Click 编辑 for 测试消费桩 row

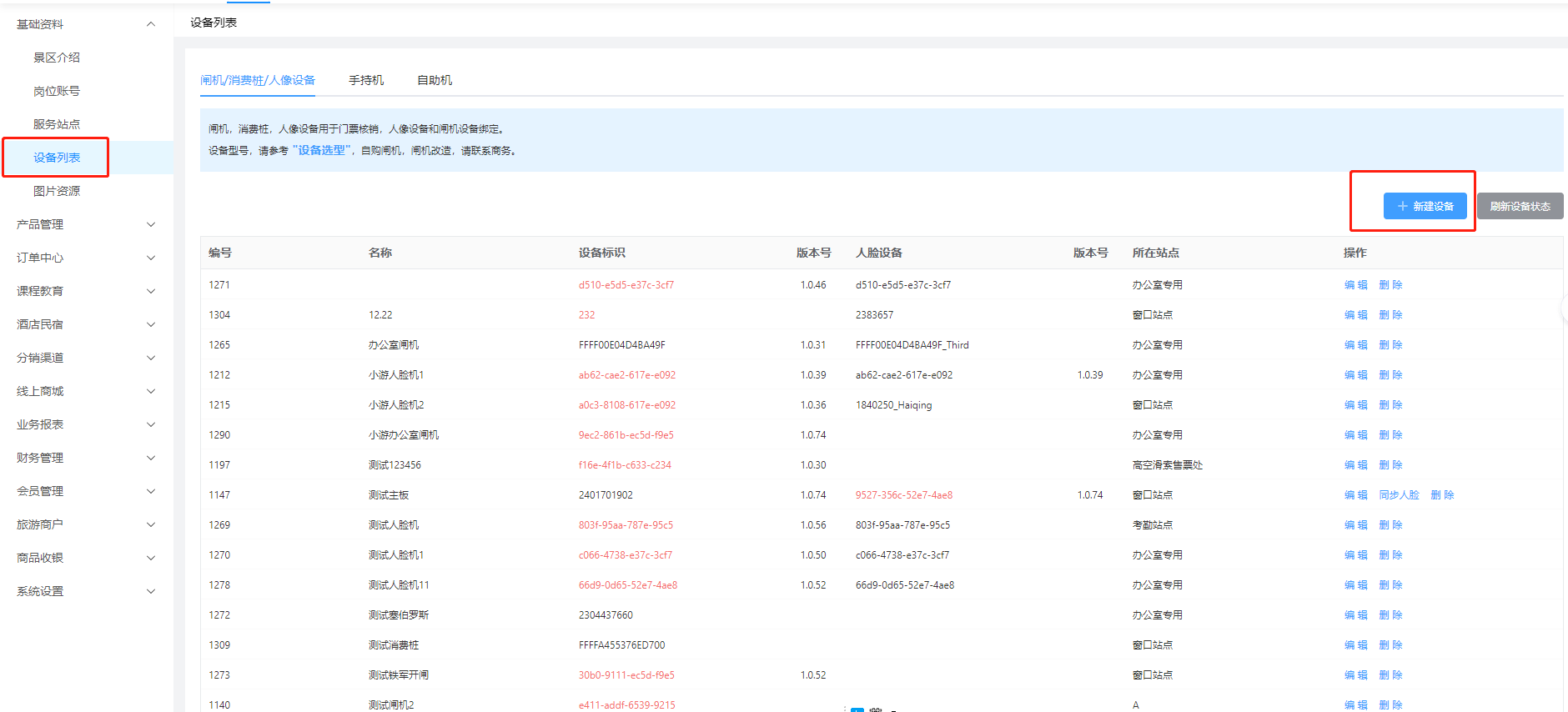coord(1355,645)
